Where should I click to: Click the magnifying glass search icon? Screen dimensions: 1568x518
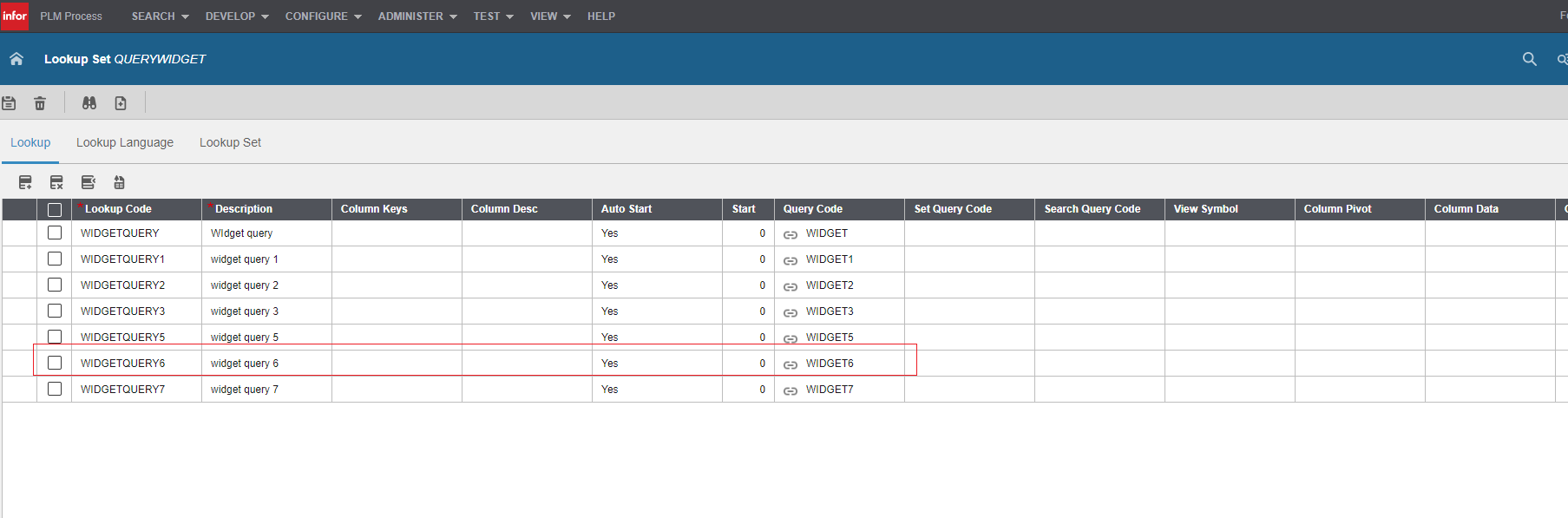coord(1529,59)
